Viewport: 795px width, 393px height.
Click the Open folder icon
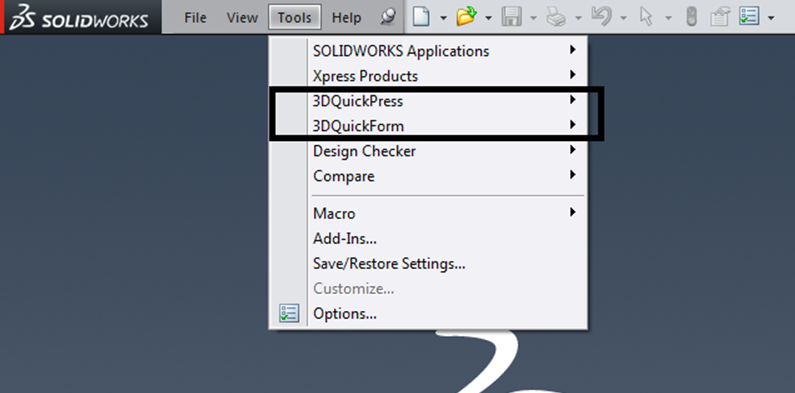(466, 17)
